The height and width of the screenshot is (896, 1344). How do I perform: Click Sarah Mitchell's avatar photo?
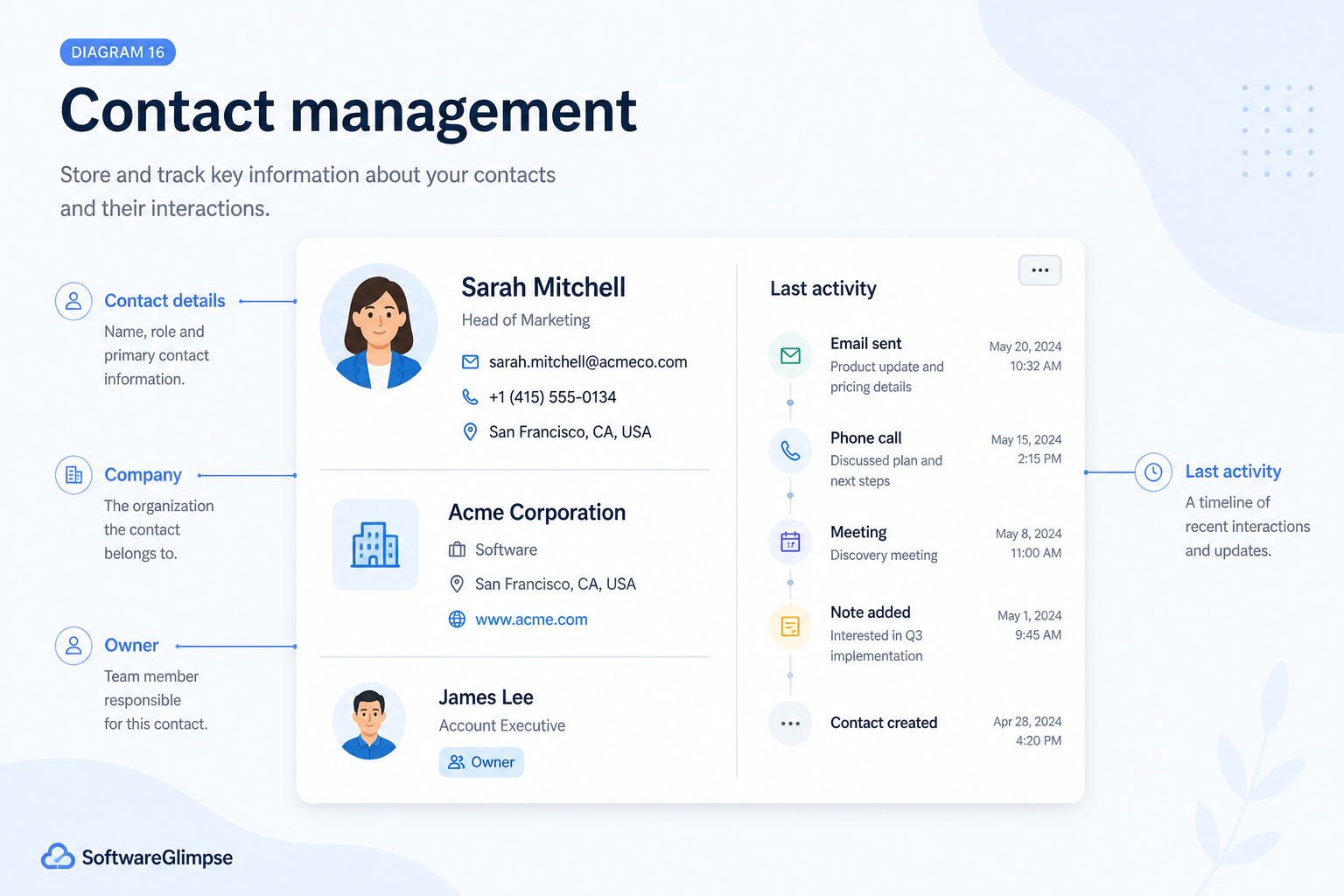click(379, 326)
